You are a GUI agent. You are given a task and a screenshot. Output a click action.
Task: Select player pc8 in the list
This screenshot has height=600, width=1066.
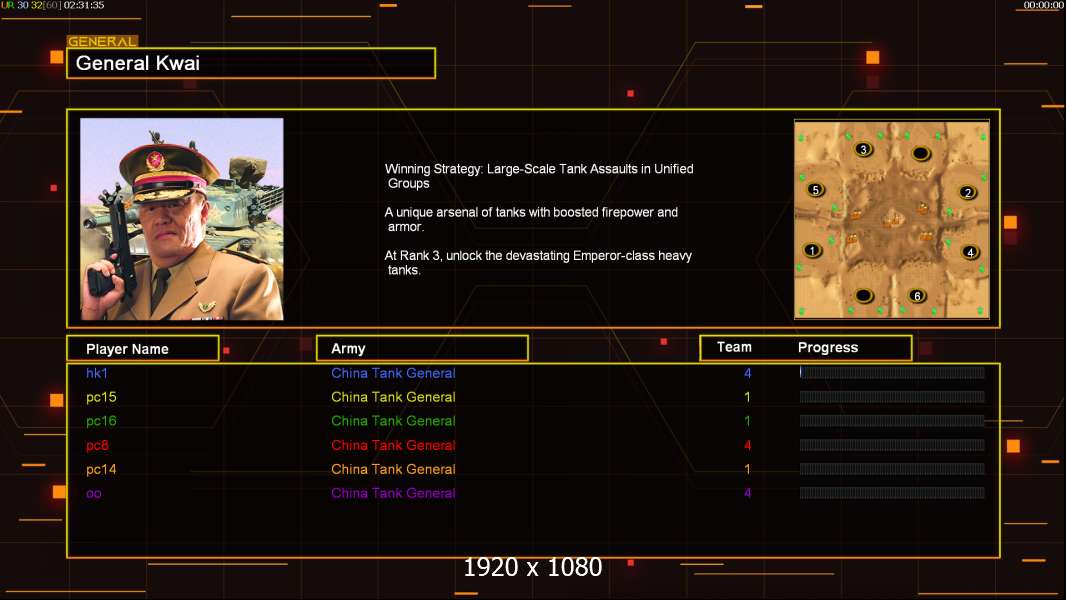point(97,445)
